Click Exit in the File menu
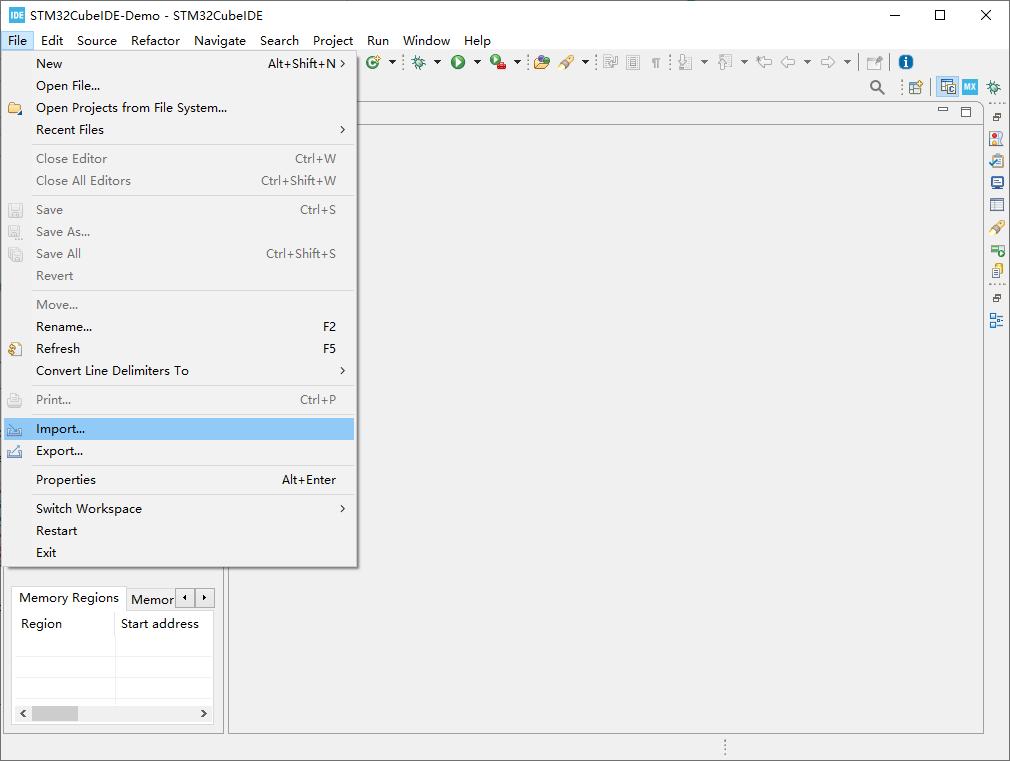The image size is (1010, 761). (x=46, y=553)
